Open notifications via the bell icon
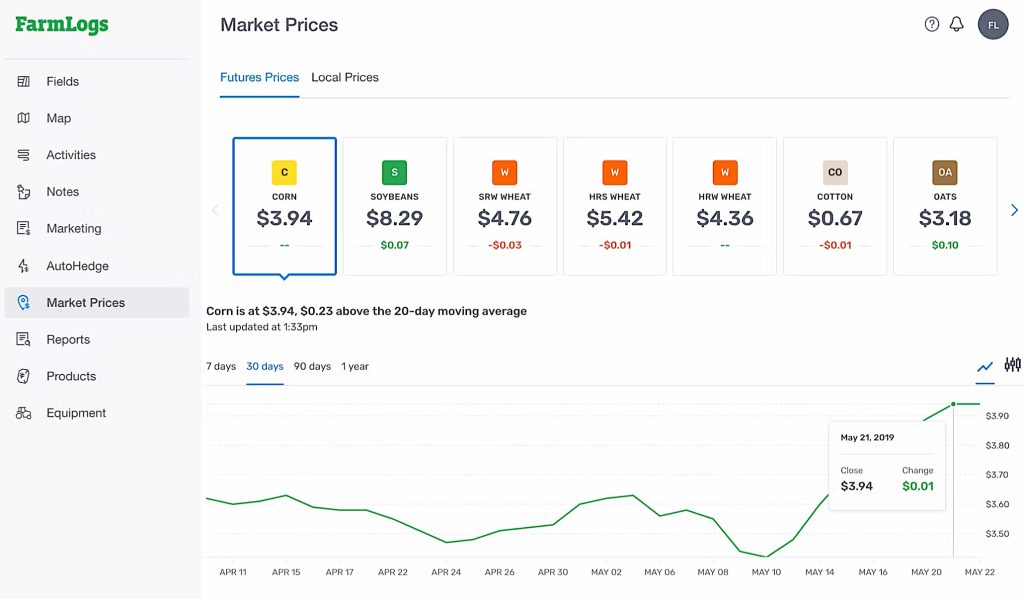The width and height of the screenshot is (1024, 599). coord(956,23)
